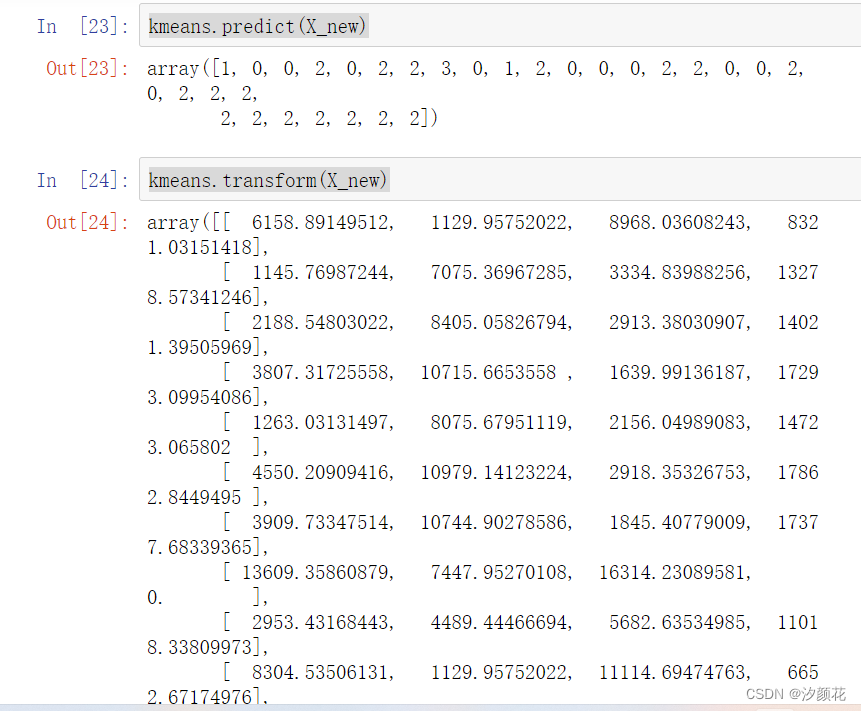Click value 8968.03608243 in output
Viewport: 861px width, 711px height.
click(679, 222)
